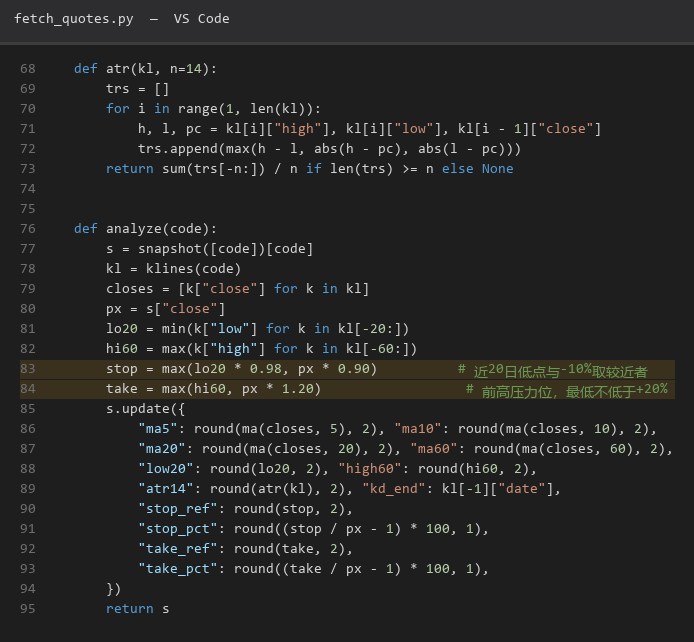Click the fetch_quotes.py title text
The height and width of the screenshot is (642, 694).
click(73, 19)
